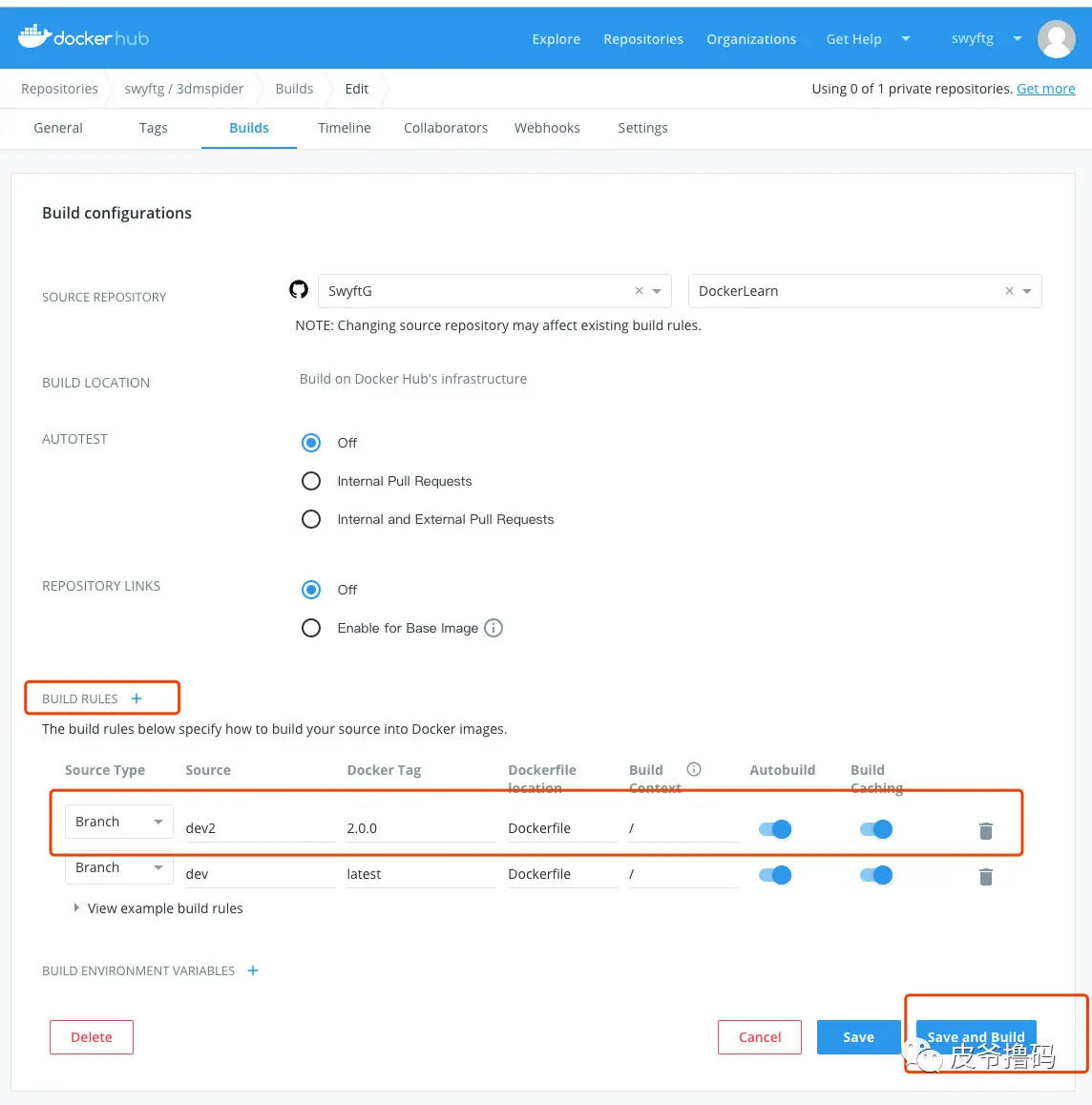This screenshot has height=1105, width=1092.
Task: Click the red Delete button
Action: pyautogui.click(x=92, y=1037)
